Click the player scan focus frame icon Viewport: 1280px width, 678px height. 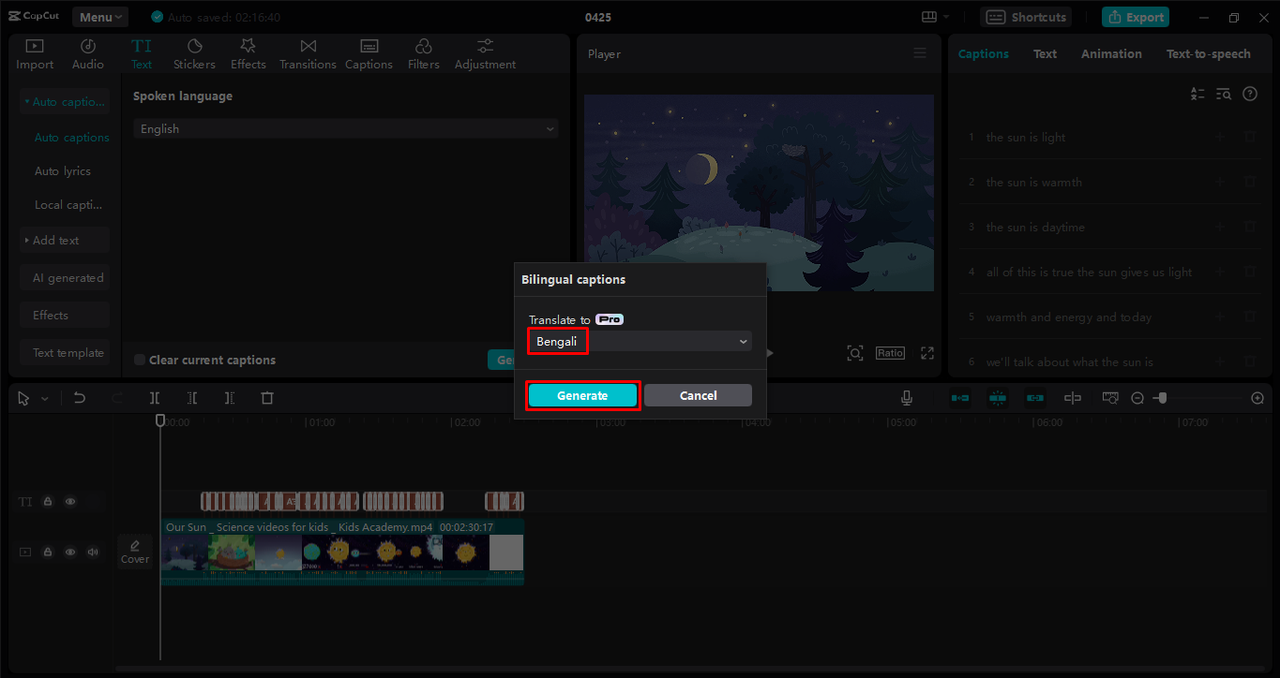pos(855,353)
